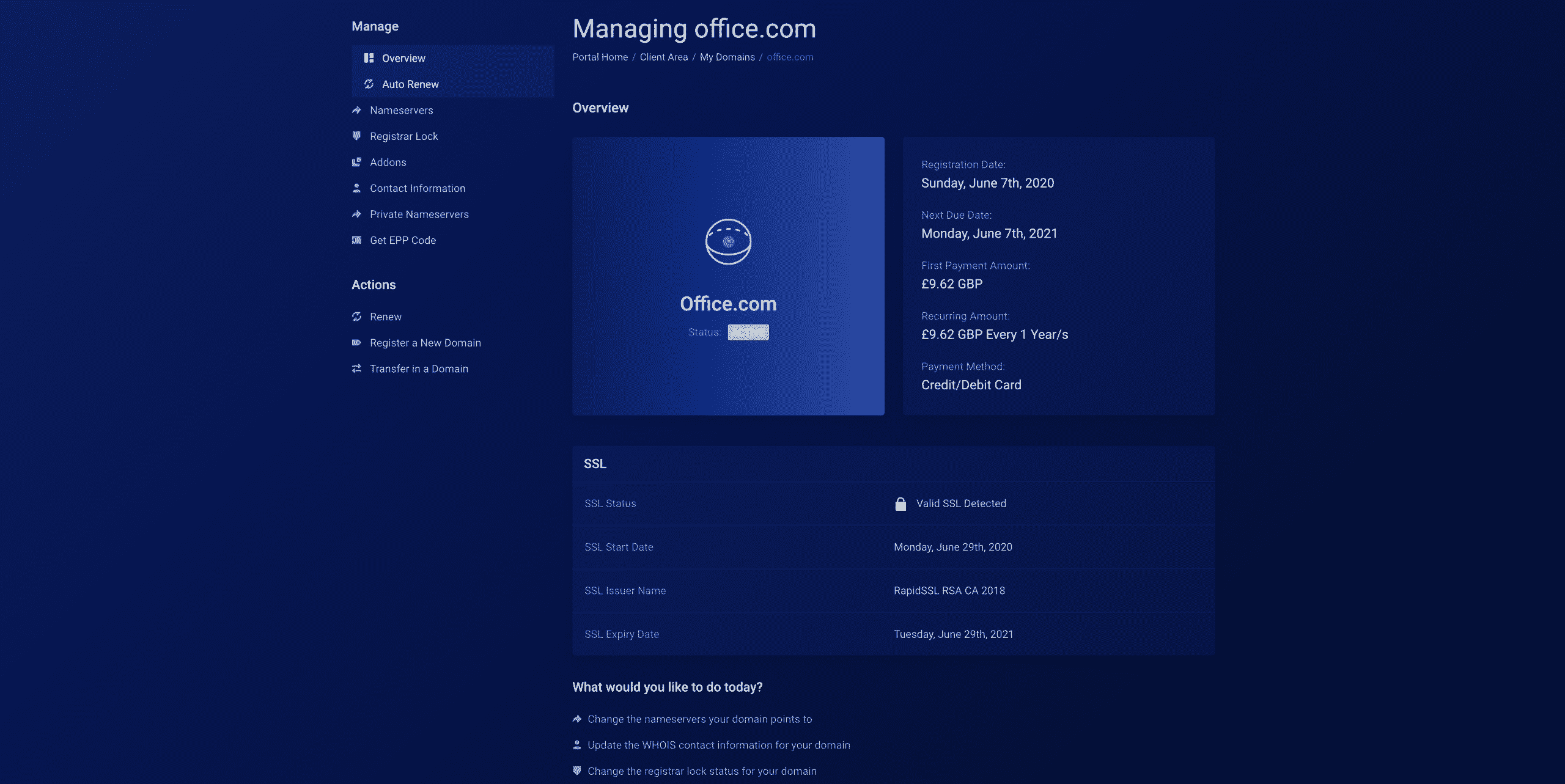
Task: Click Change the registrar lock status link
Action: click(x=702, y=771)
